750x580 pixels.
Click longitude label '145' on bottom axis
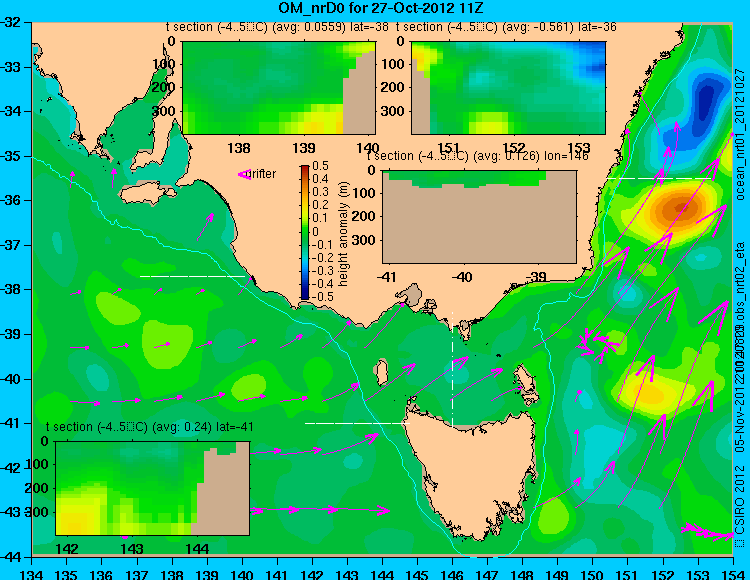(x=417, y=574)
